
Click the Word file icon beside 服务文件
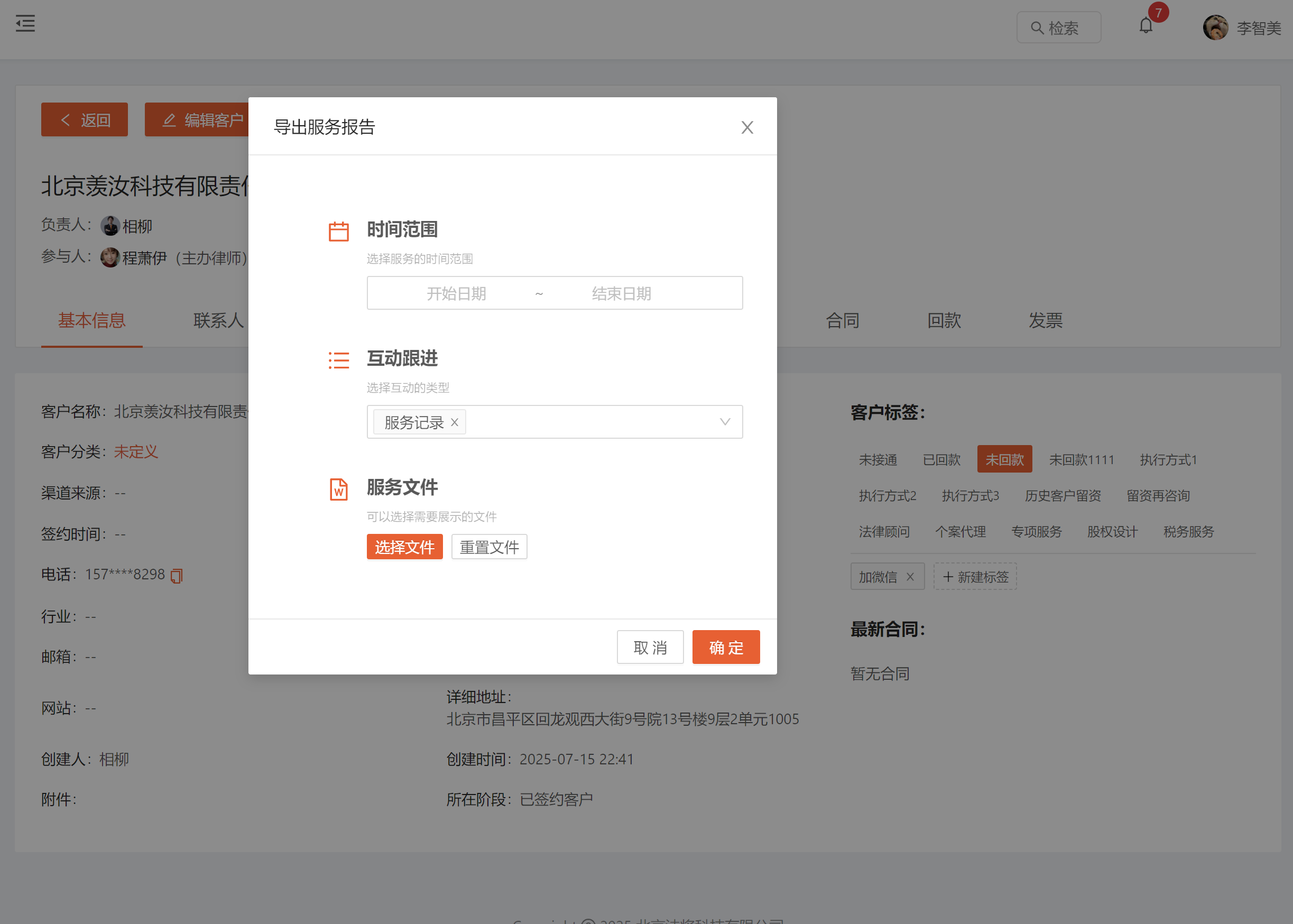coord(339,489)
